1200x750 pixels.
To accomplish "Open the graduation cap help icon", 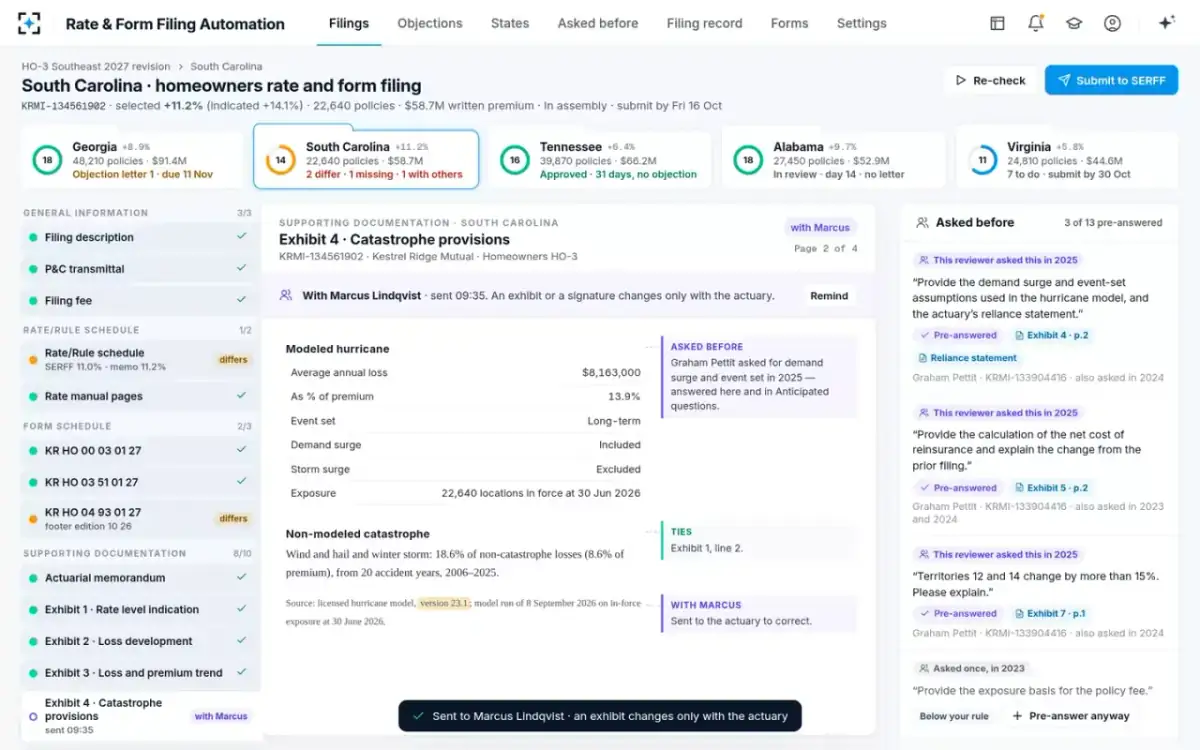I will pyautogui.click(x=1074, y=23).
